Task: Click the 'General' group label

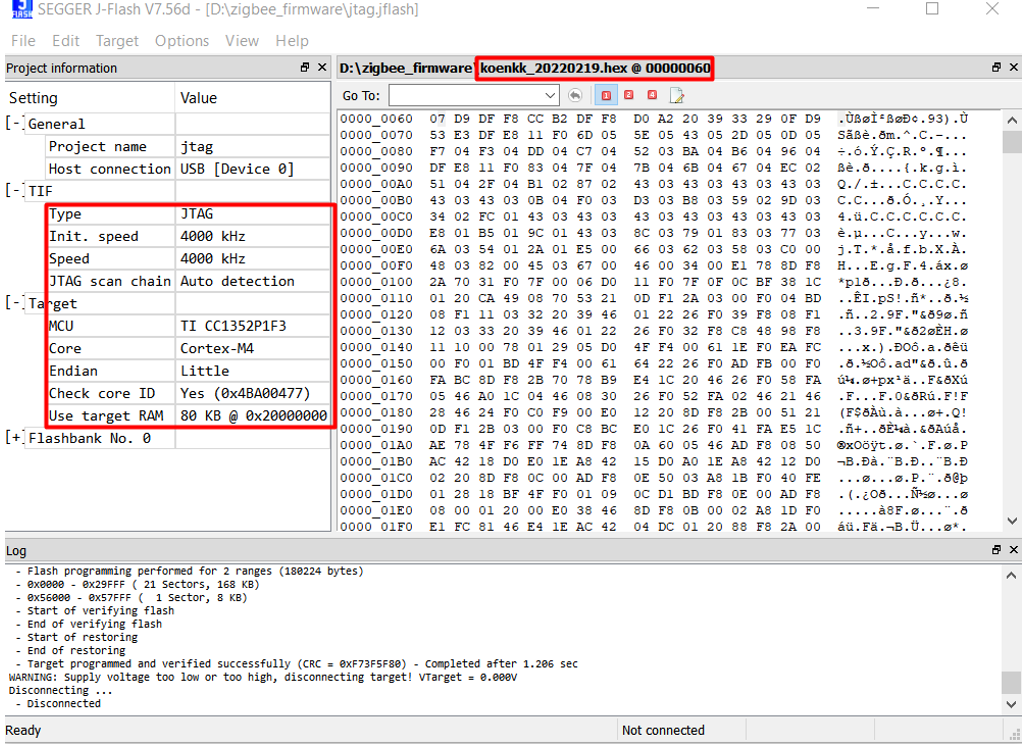Action: point(56,123)
